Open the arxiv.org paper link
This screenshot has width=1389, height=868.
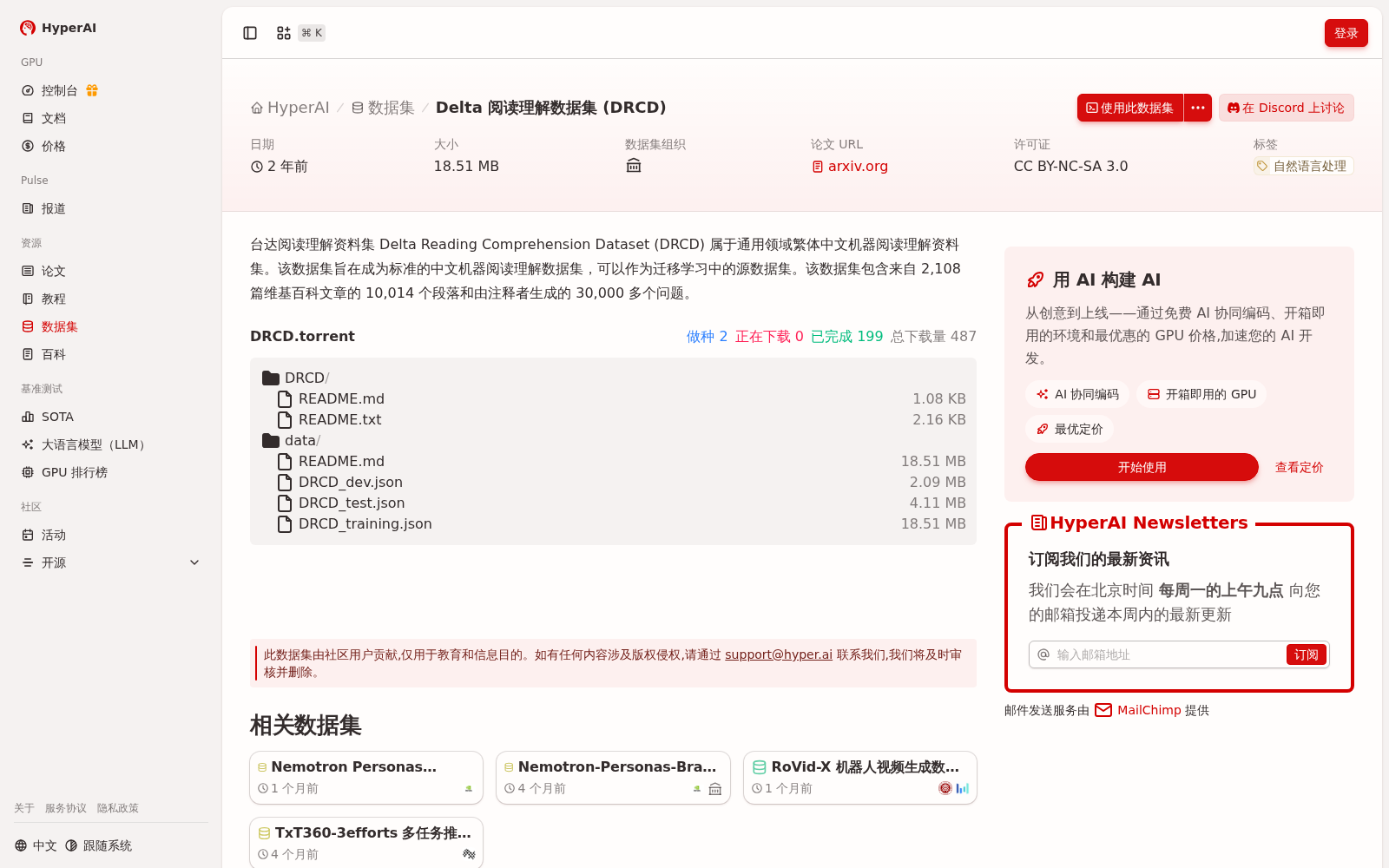[x=850, y=166]
